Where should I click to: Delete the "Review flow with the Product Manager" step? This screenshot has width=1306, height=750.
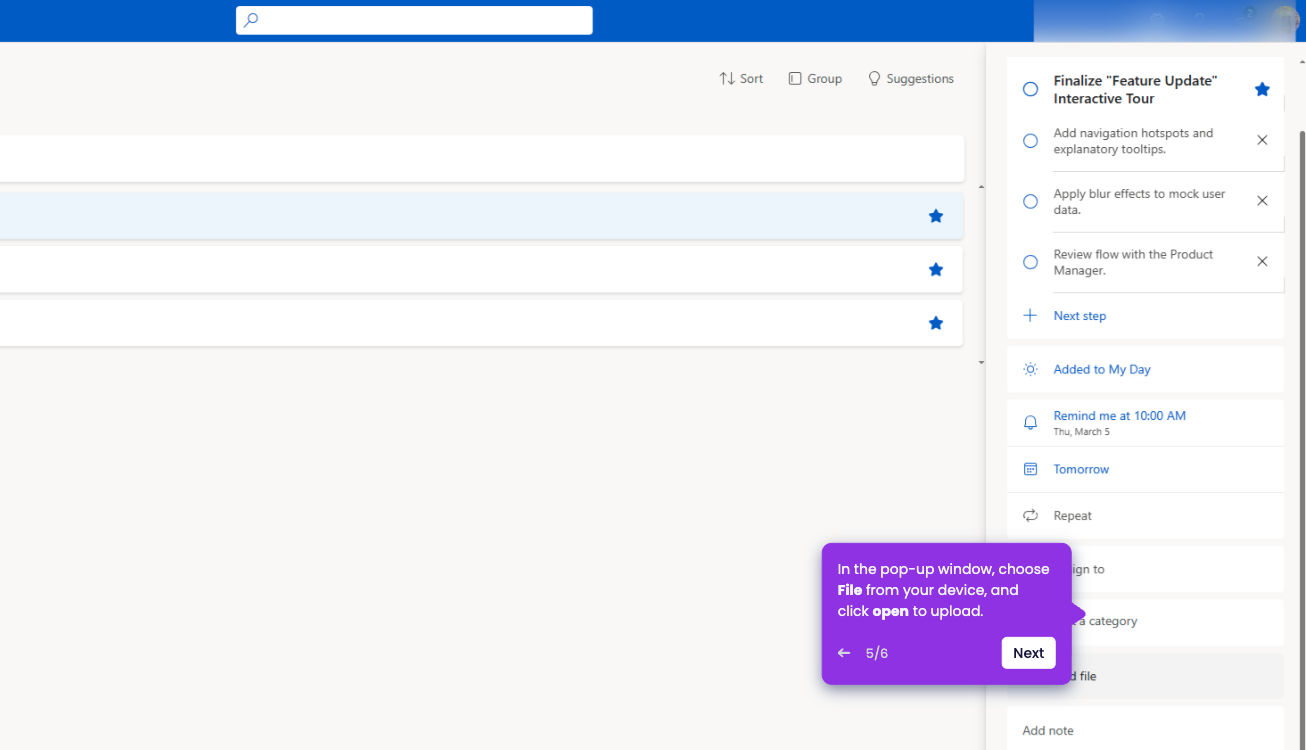[1262, 262]
